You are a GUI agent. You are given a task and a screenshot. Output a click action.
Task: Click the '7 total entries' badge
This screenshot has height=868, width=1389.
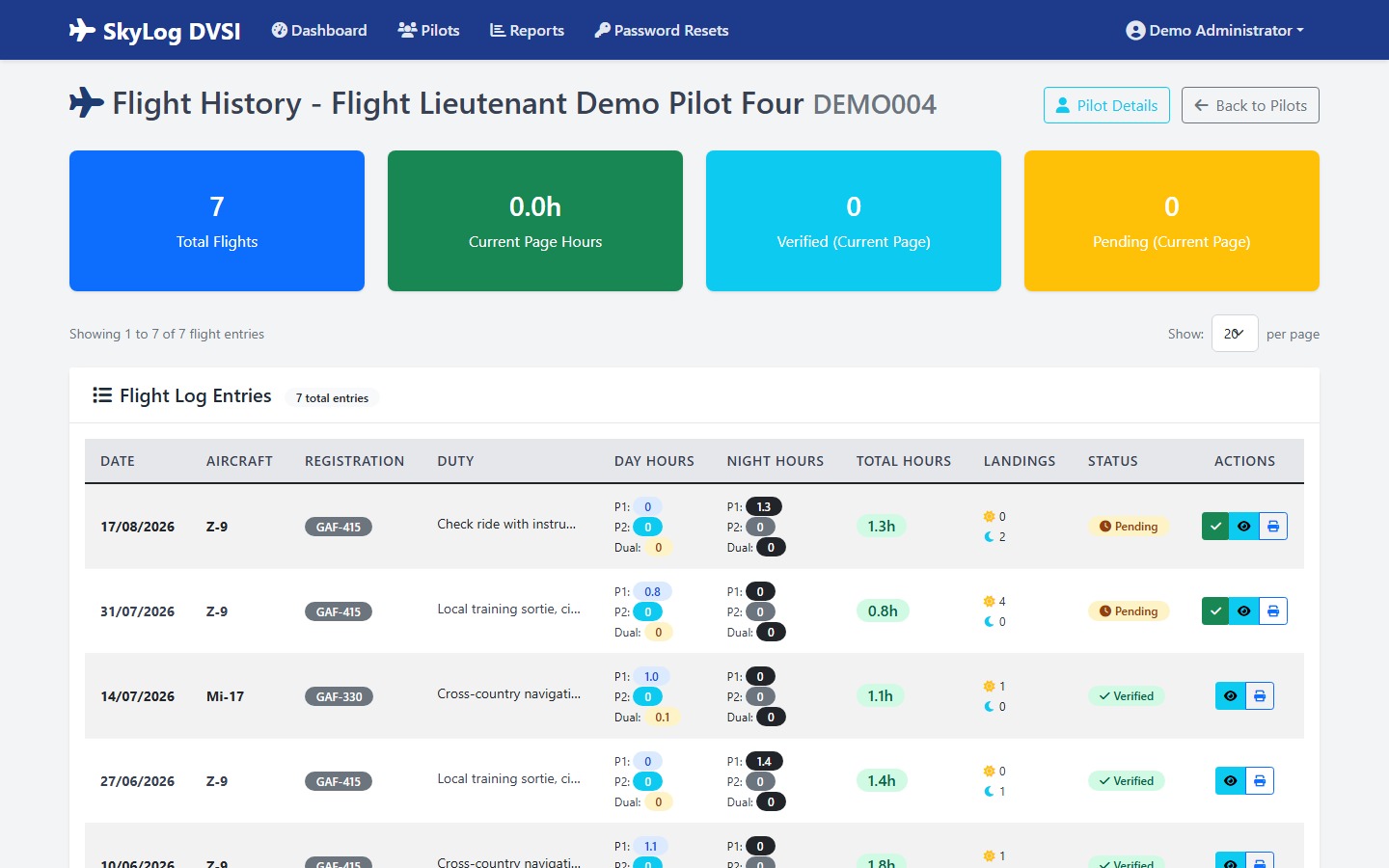[x=332, y=397]
